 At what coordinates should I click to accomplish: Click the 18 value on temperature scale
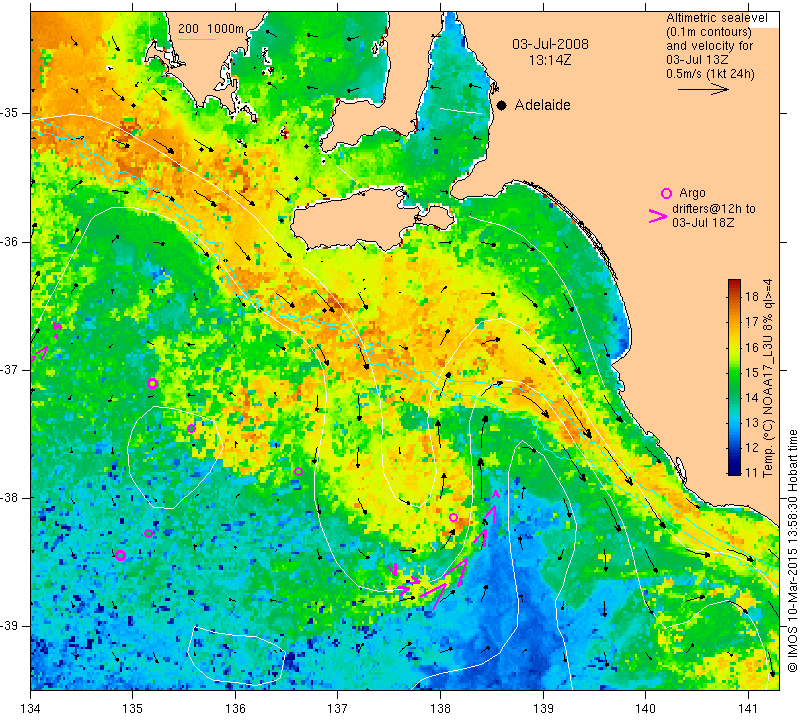click(x=752, y=296)
